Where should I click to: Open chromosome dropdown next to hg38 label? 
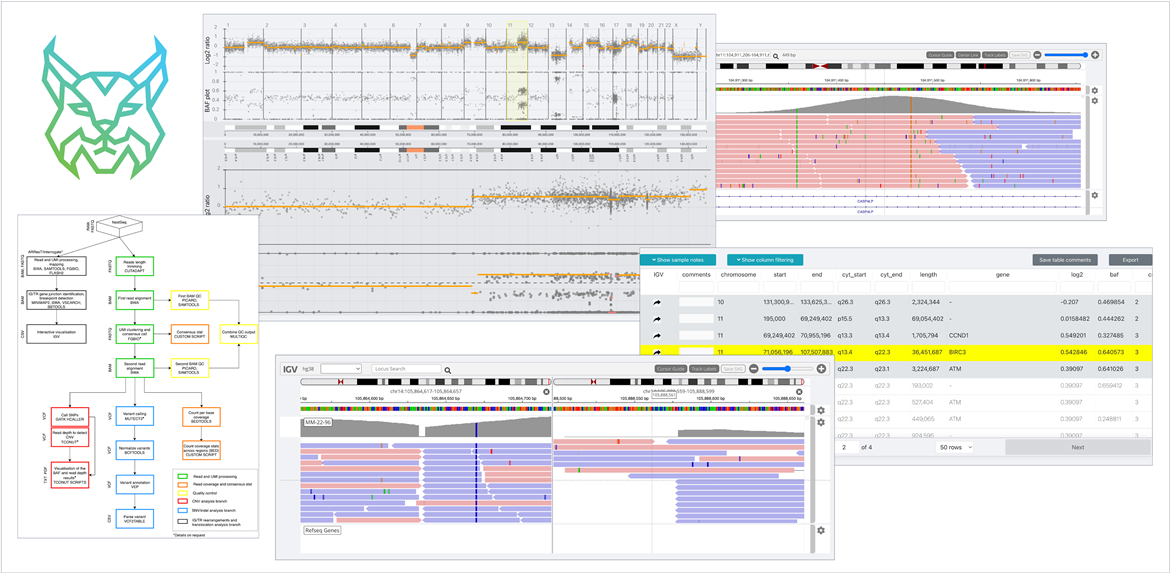click(340, 369)
